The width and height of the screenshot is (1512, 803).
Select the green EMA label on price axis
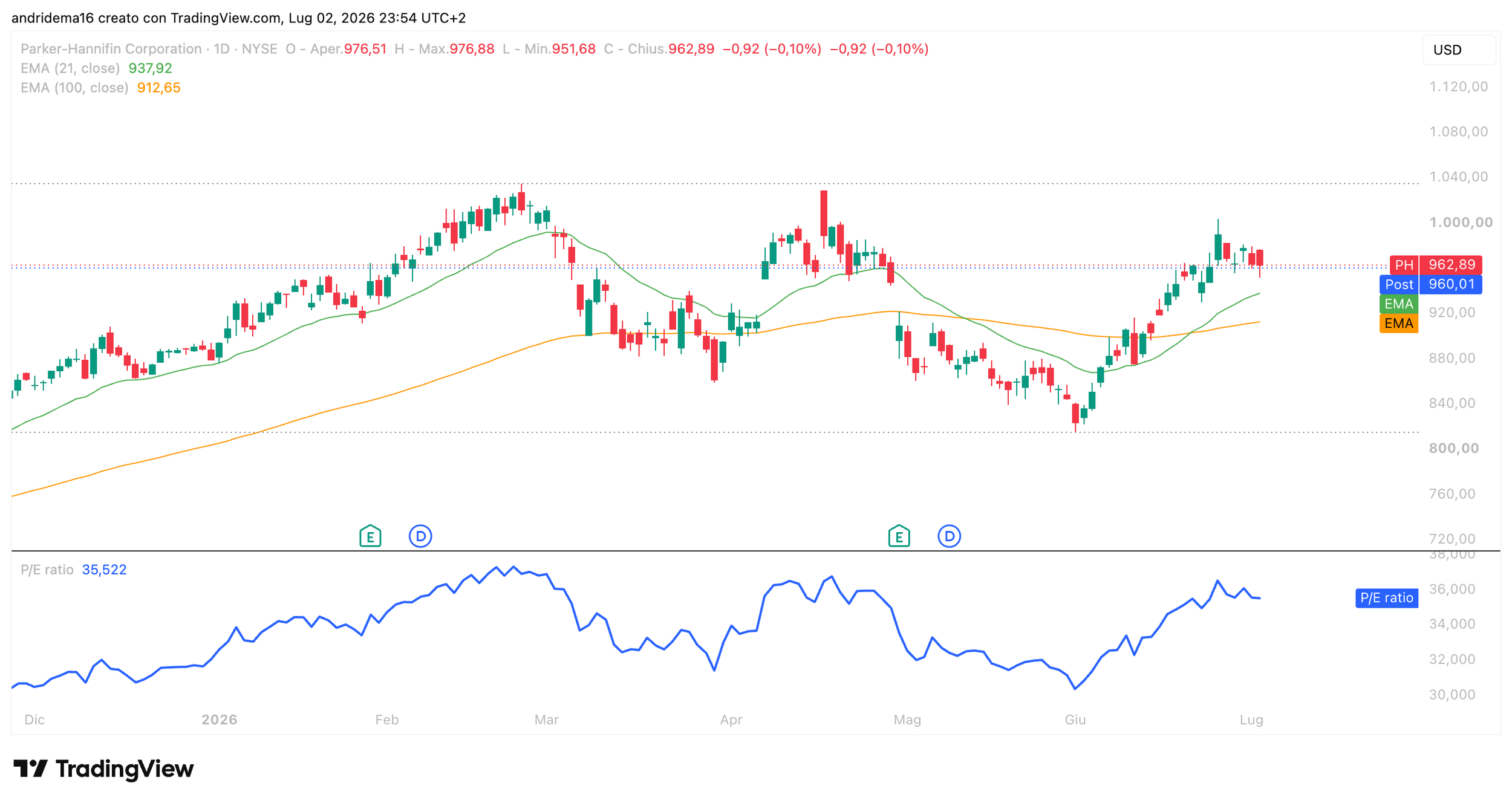point(1399,304)
